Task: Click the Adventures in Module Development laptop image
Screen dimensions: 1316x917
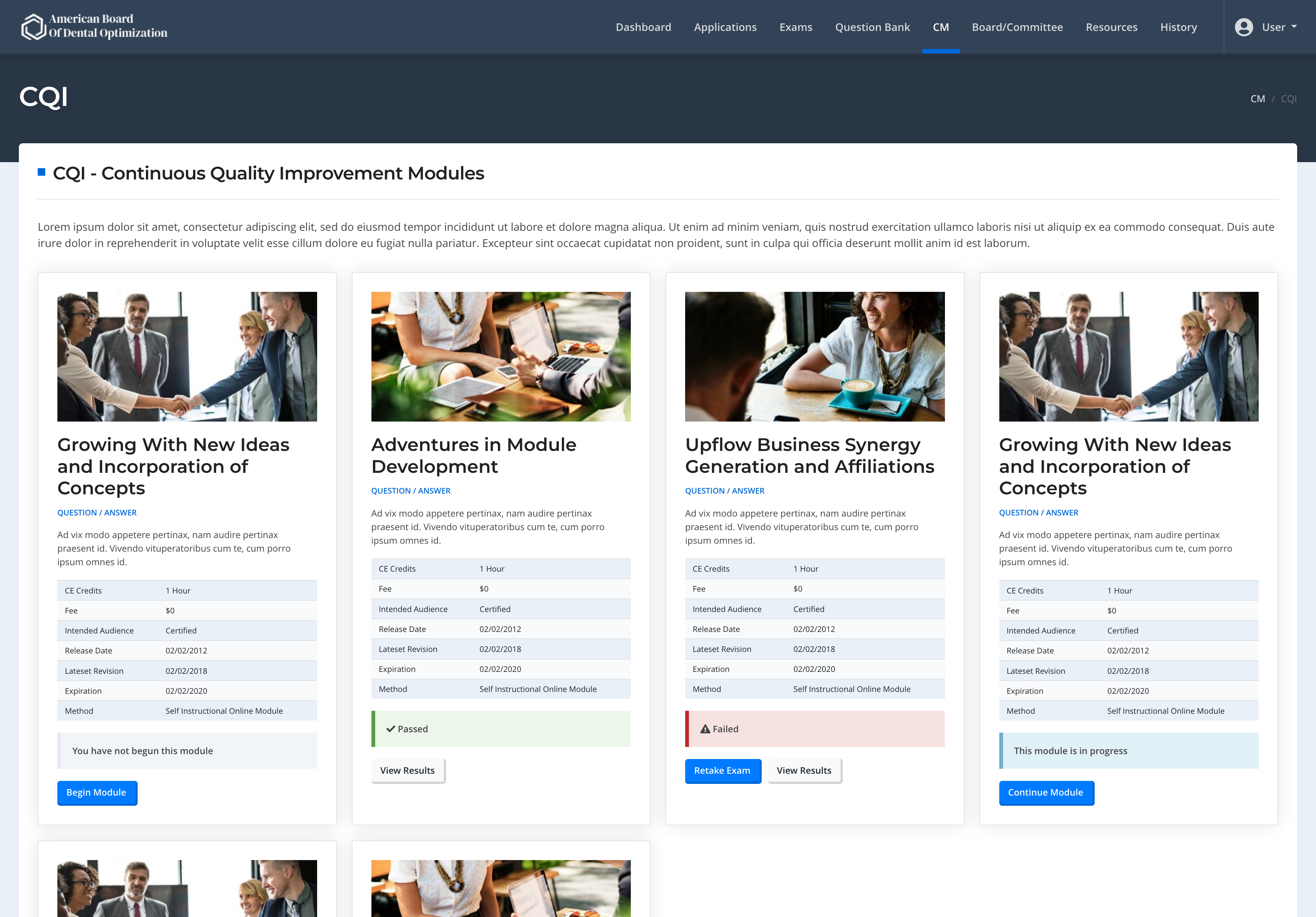Action: (500, 356)
